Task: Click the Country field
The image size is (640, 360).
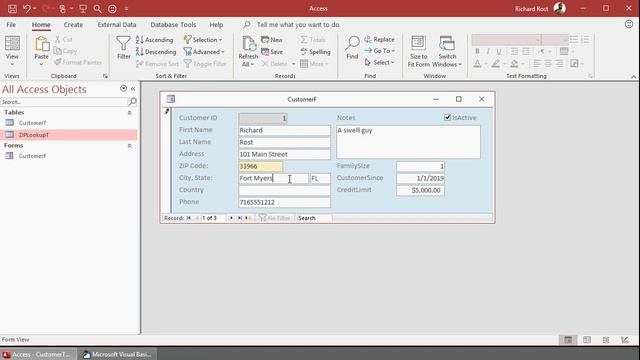Action: pos(284,190)
